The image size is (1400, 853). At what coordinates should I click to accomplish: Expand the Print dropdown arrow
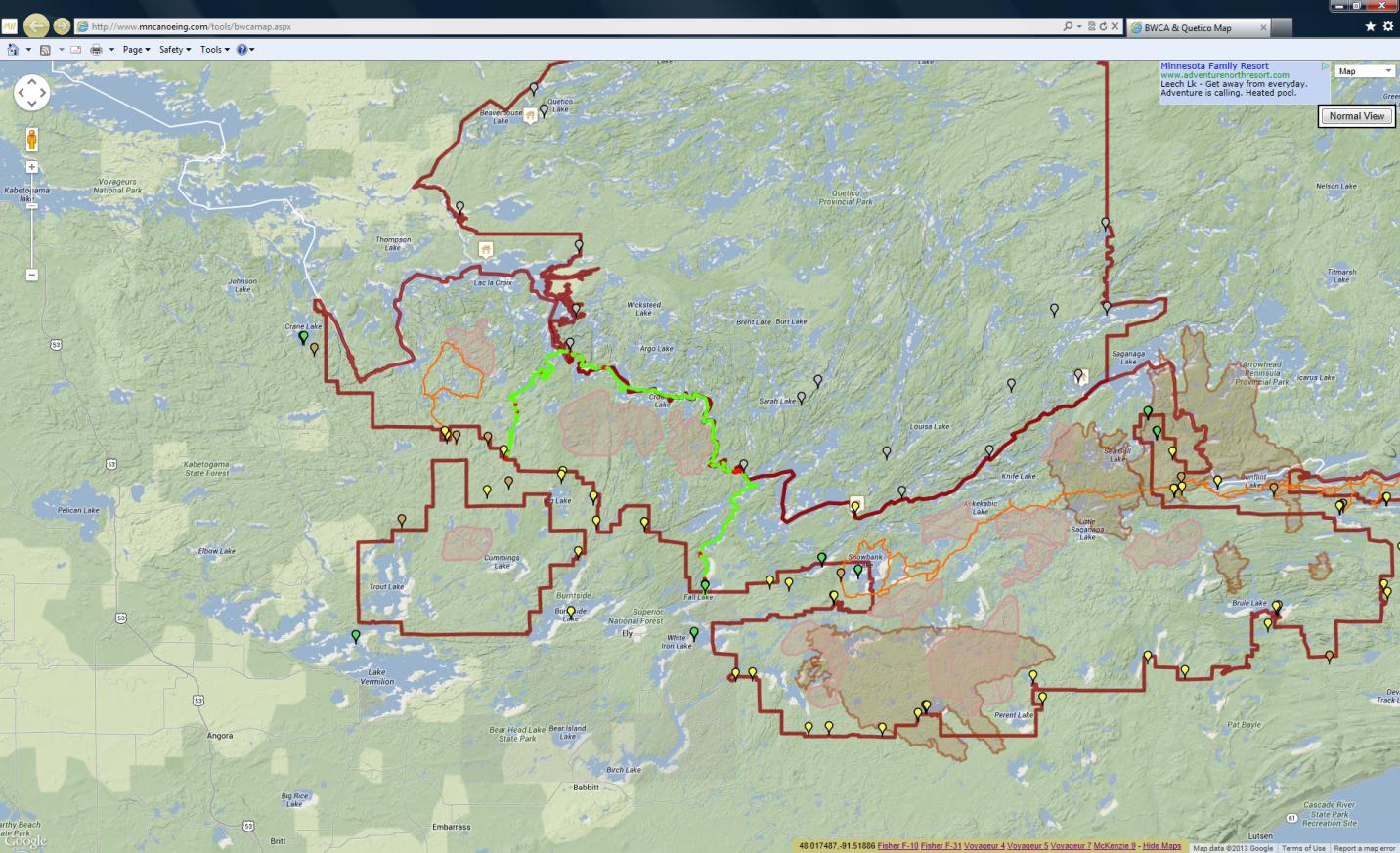(111, 49)
